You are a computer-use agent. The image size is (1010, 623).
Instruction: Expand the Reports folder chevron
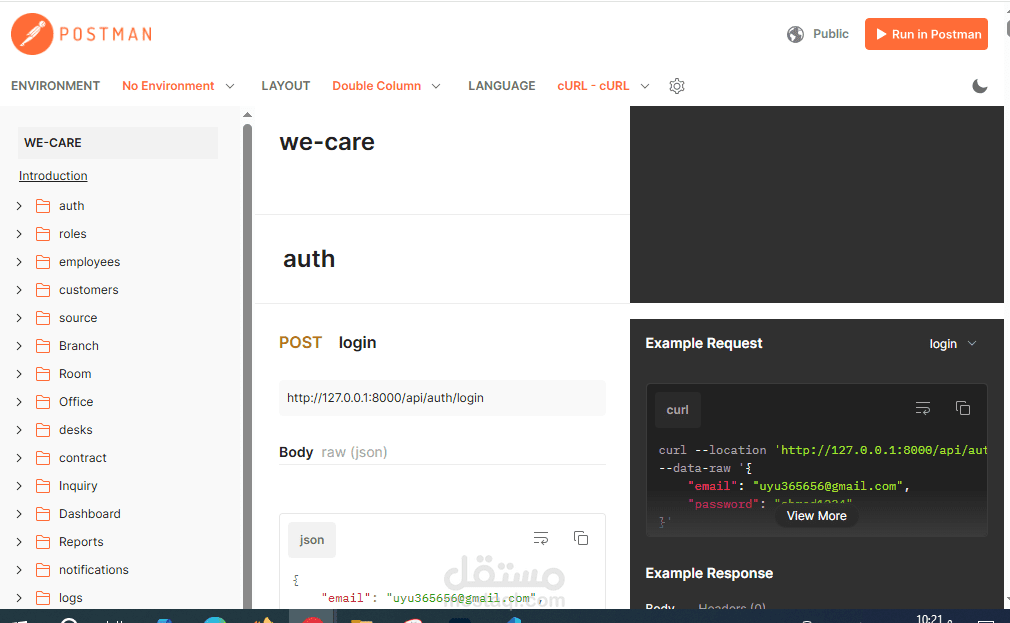click(19, 542)
